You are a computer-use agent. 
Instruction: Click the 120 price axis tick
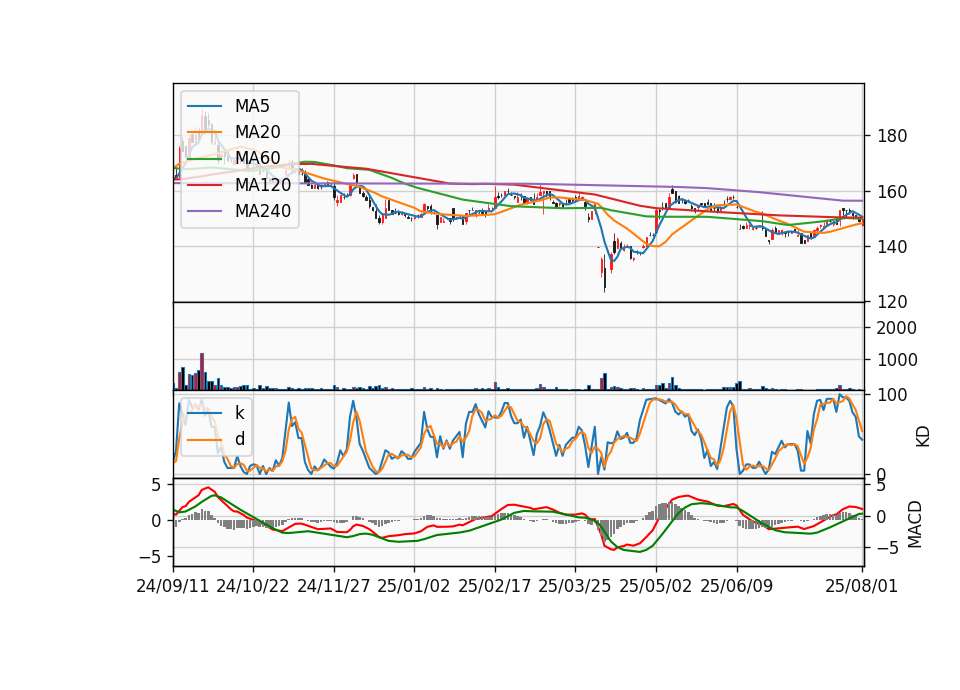tap(892, 302)
